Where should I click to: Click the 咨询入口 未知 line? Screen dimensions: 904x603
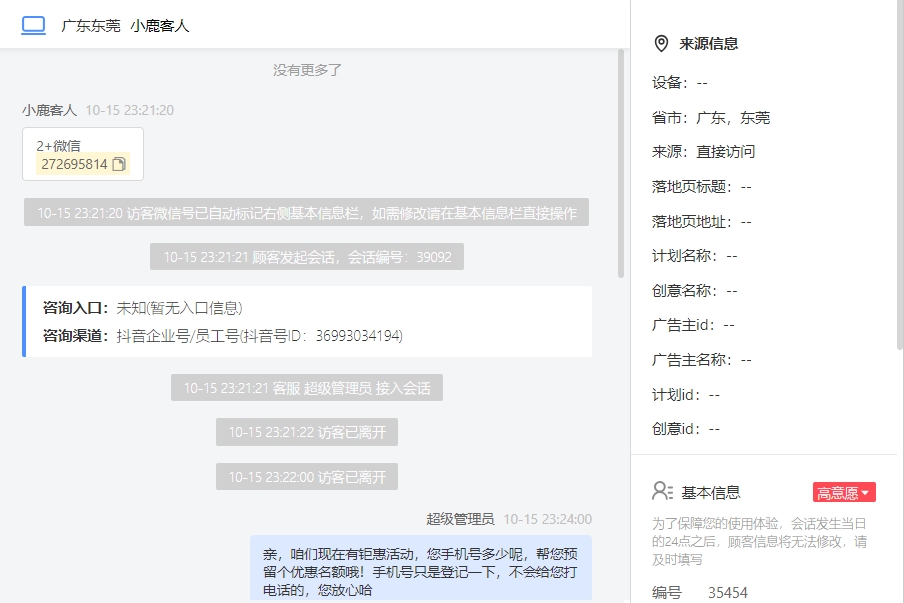coord(142,308)
